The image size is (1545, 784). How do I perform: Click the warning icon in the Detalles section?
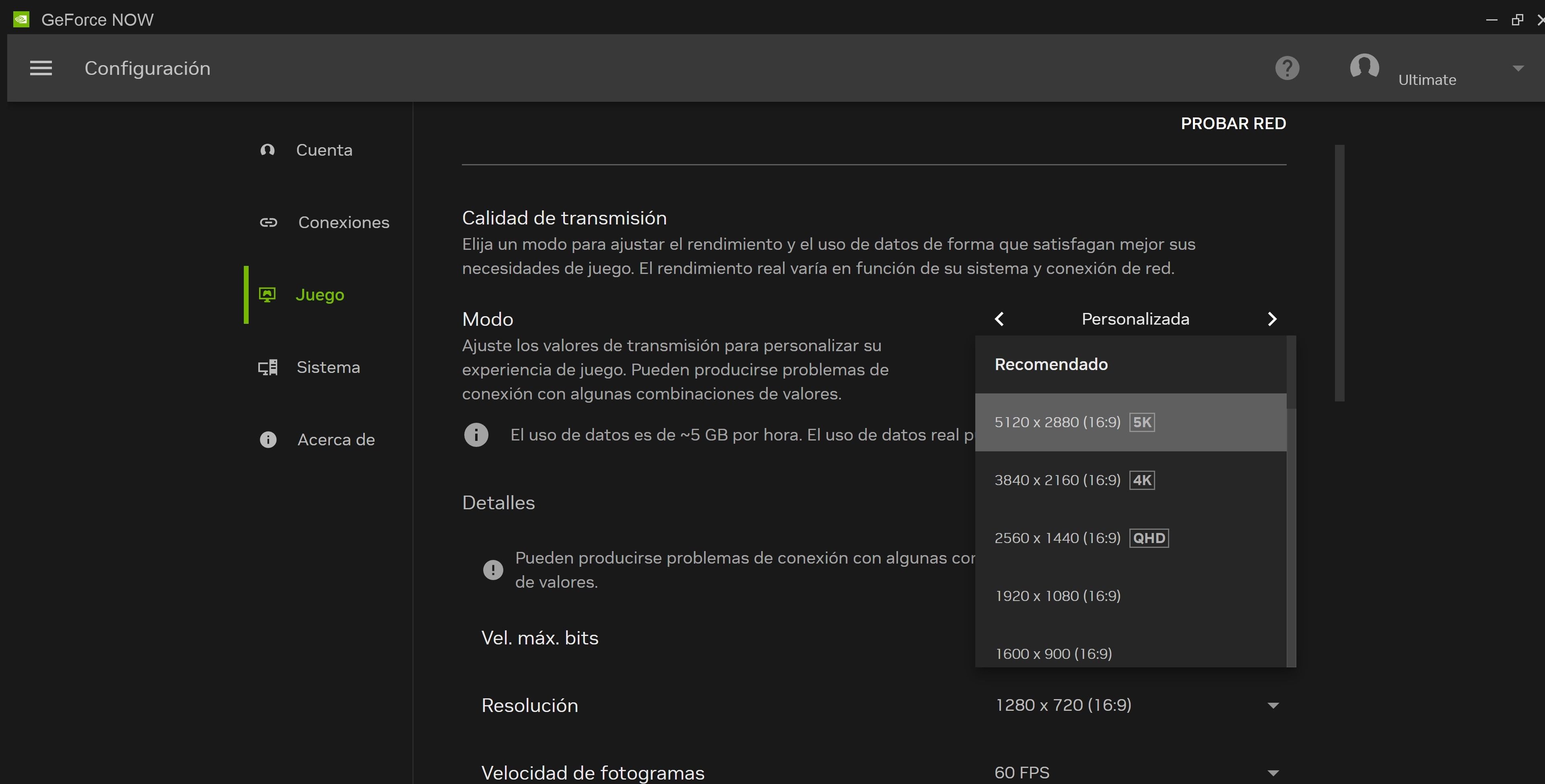tap(492, 569)
